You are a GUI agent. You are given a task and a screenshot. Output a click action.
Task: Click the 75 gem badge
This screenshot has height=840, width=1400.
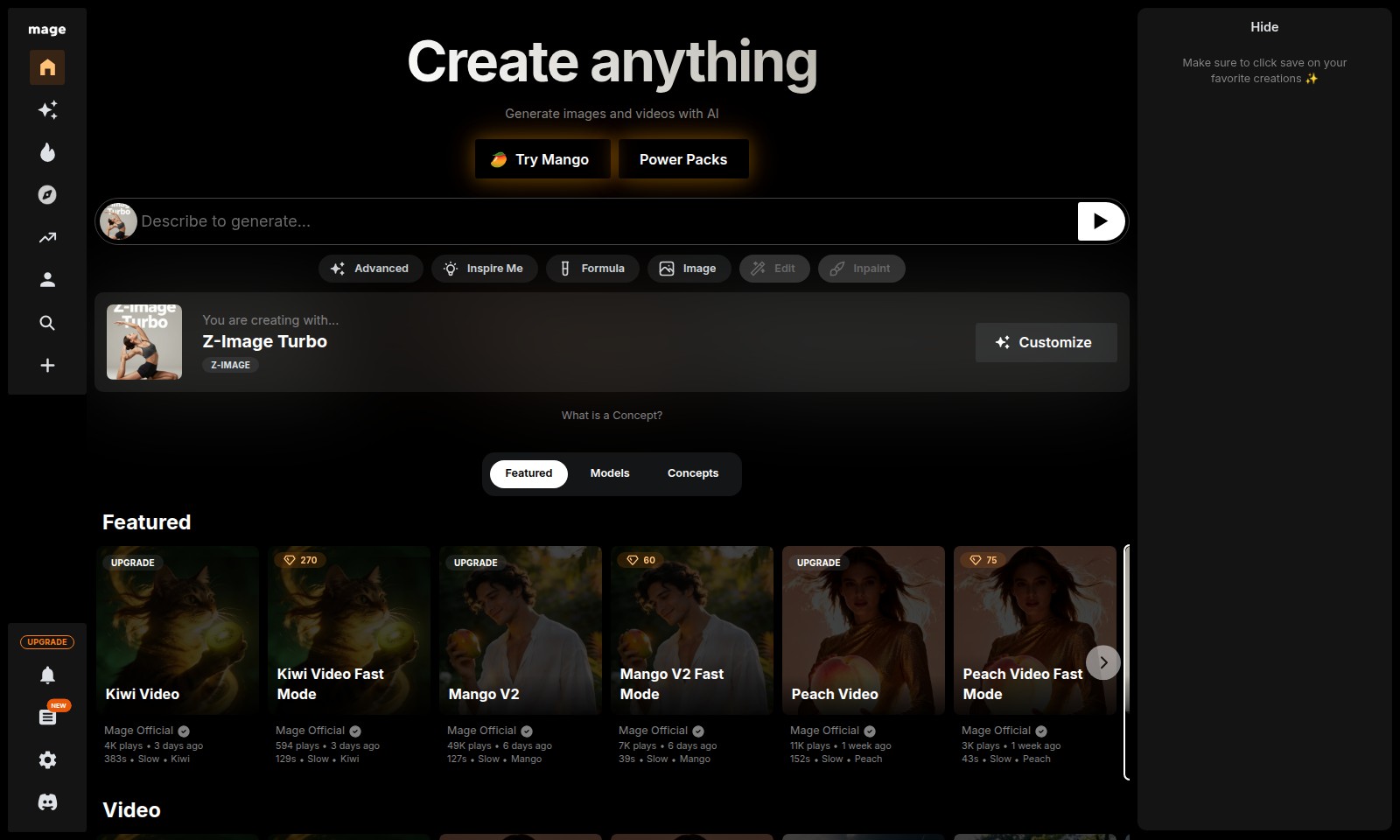tap(983, 560)
